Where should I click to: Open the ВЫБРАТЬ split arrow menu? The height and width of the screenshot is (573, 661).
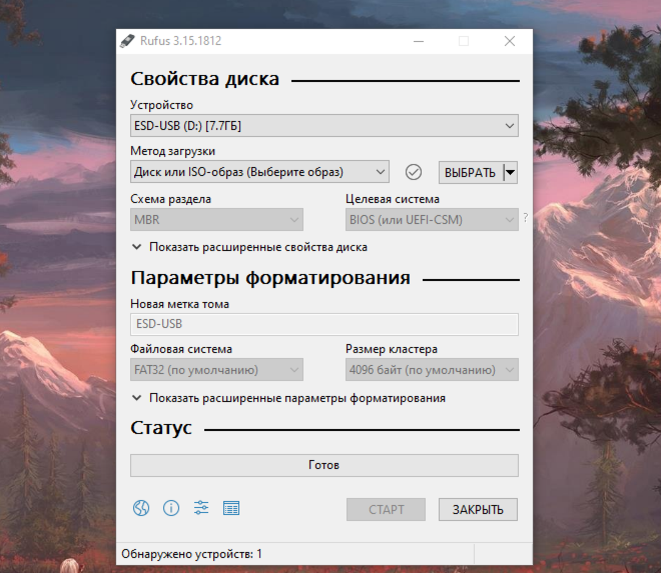pos(511,172)
